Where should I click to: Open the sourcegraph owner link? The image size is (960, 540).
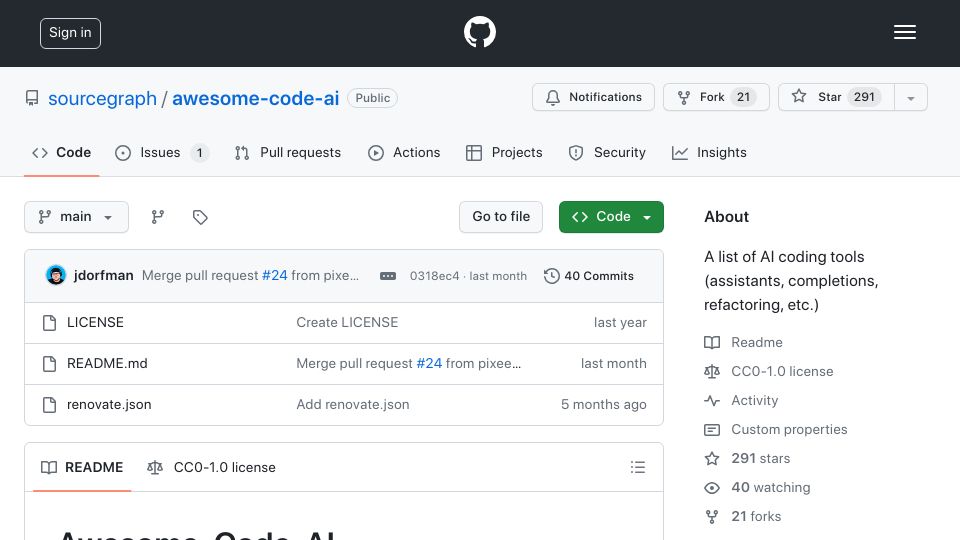102,98
